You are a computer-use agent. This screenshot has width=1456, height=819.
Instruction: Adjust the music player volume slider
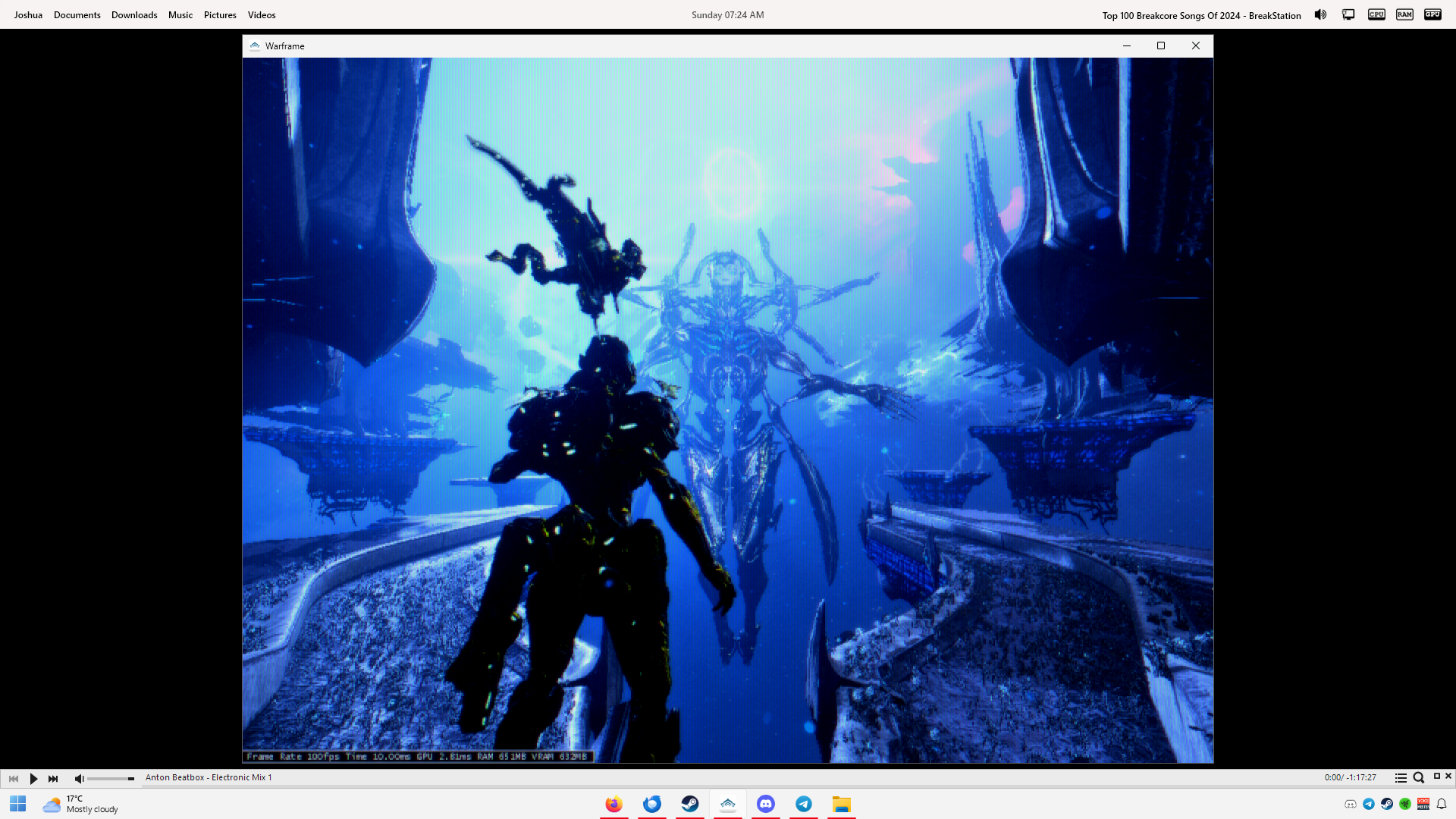point(111,779)
